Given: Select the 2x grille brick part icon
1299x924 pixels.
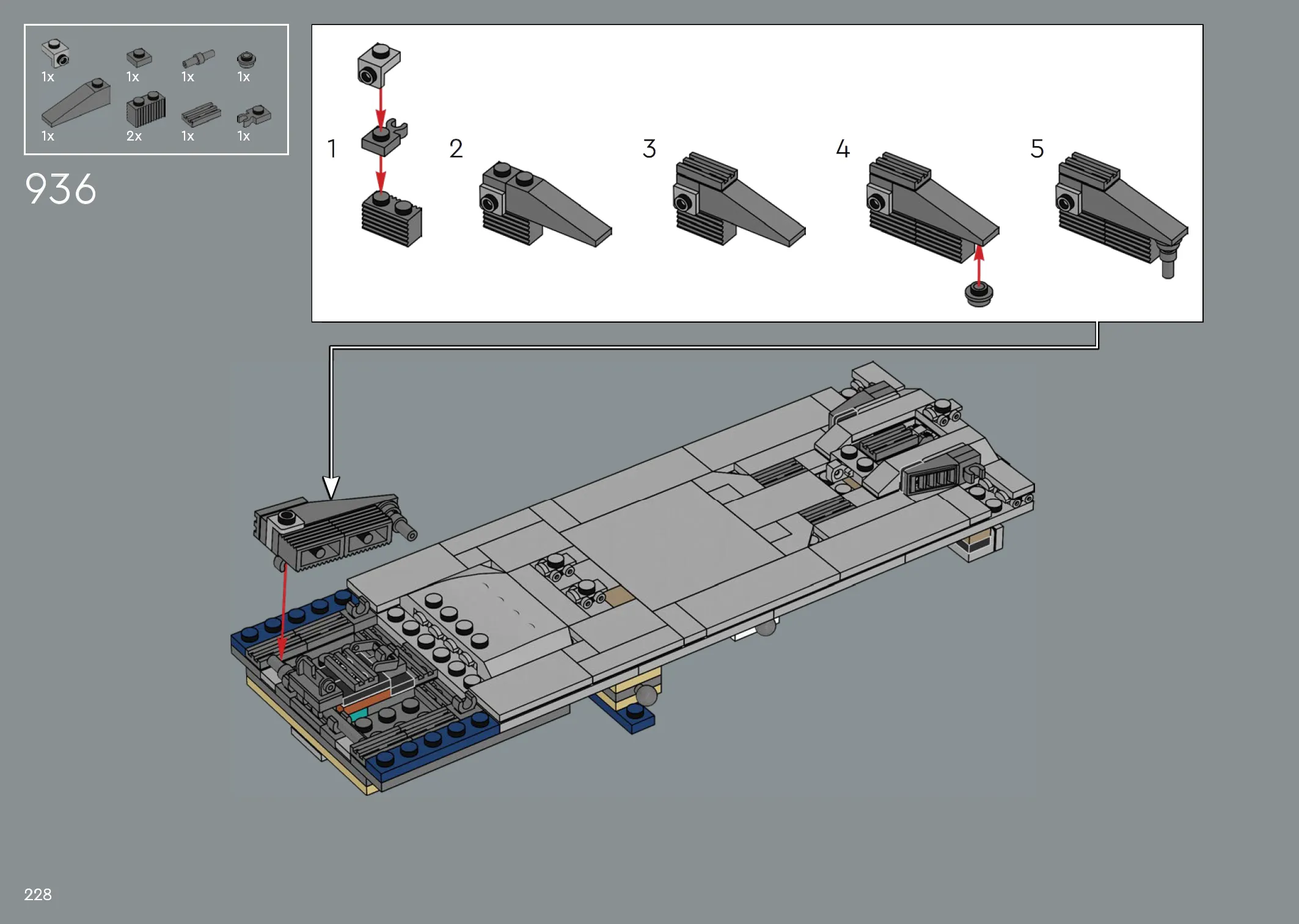Looking at the screenshot, I should click(x=146, y=109).
